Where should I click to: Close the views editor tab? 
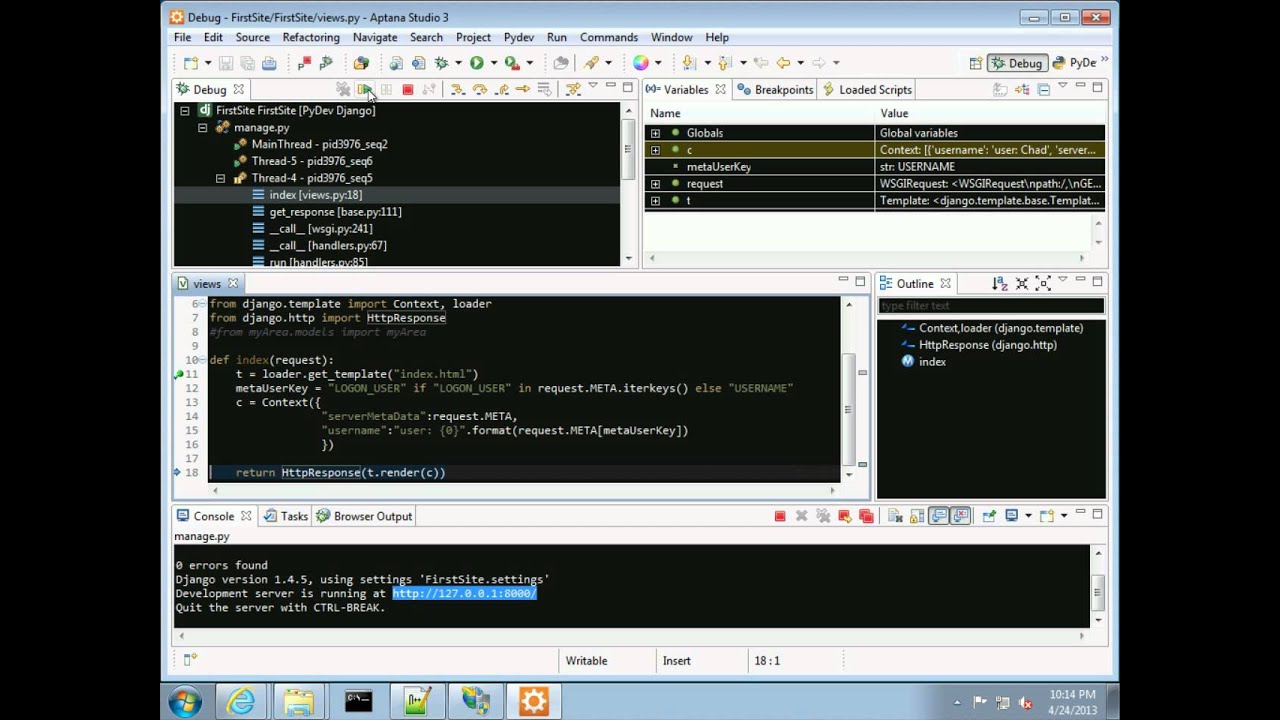pyautogui.click(x=233, y=284)
